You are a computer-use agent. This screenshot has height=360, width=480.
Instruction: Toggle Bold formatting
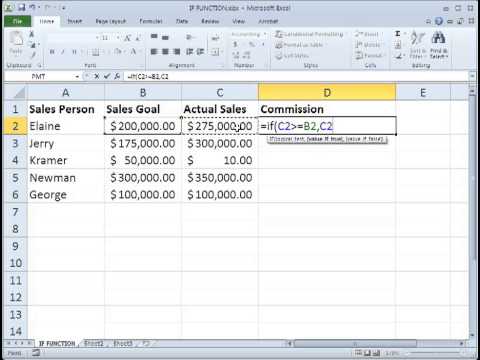52,52
